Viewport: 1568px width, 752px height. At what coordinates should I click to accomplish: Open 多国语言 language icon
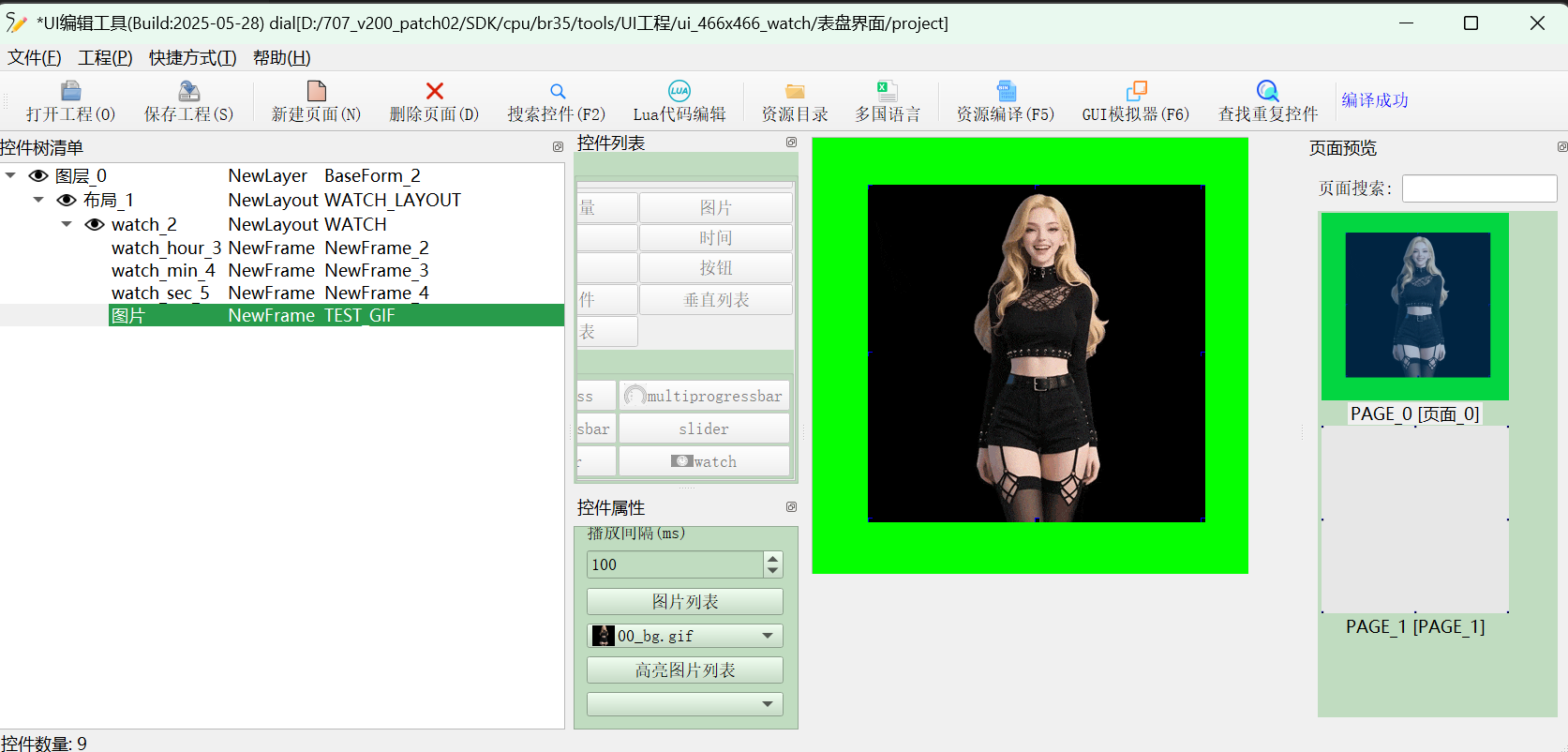[x=888, y=91]
